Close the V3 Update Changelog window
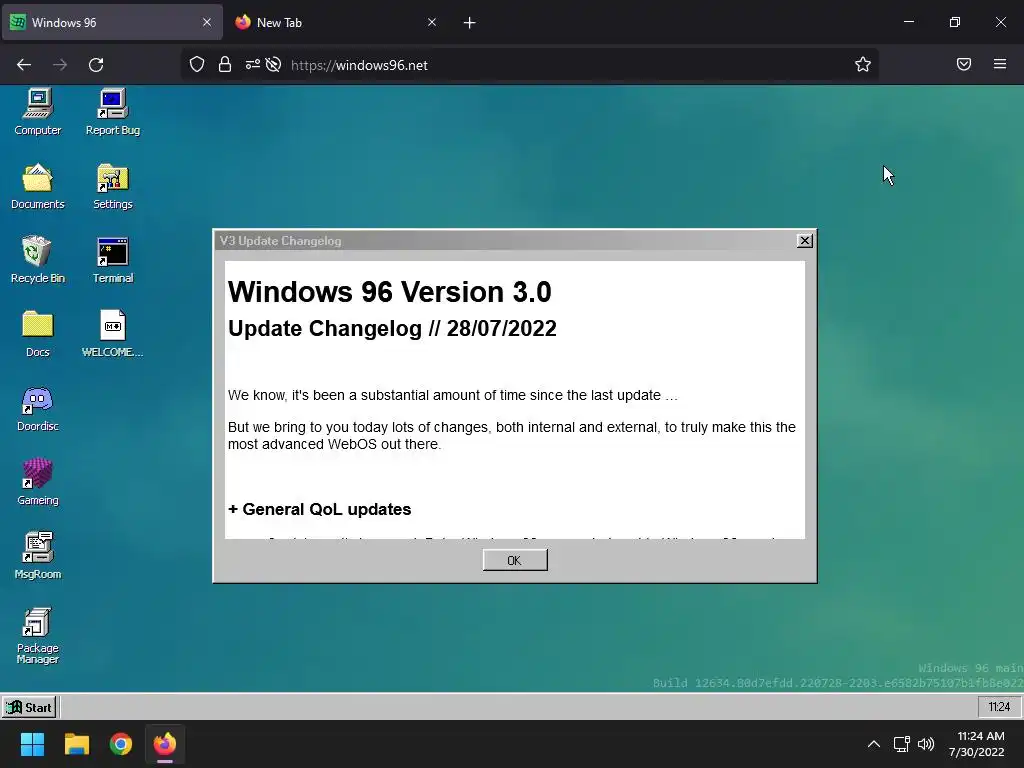Image resolution: width=1024 pixels, height=768 pixels. pyautogui.click(x=805, y=241)
